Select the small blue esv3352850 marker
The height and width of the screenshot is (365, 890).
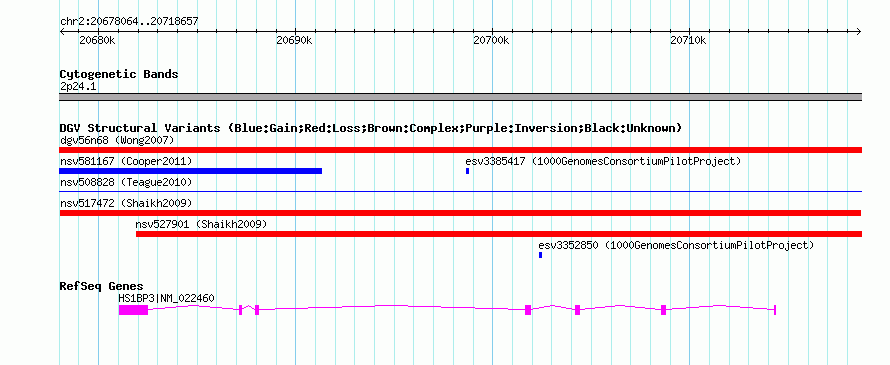541,255
